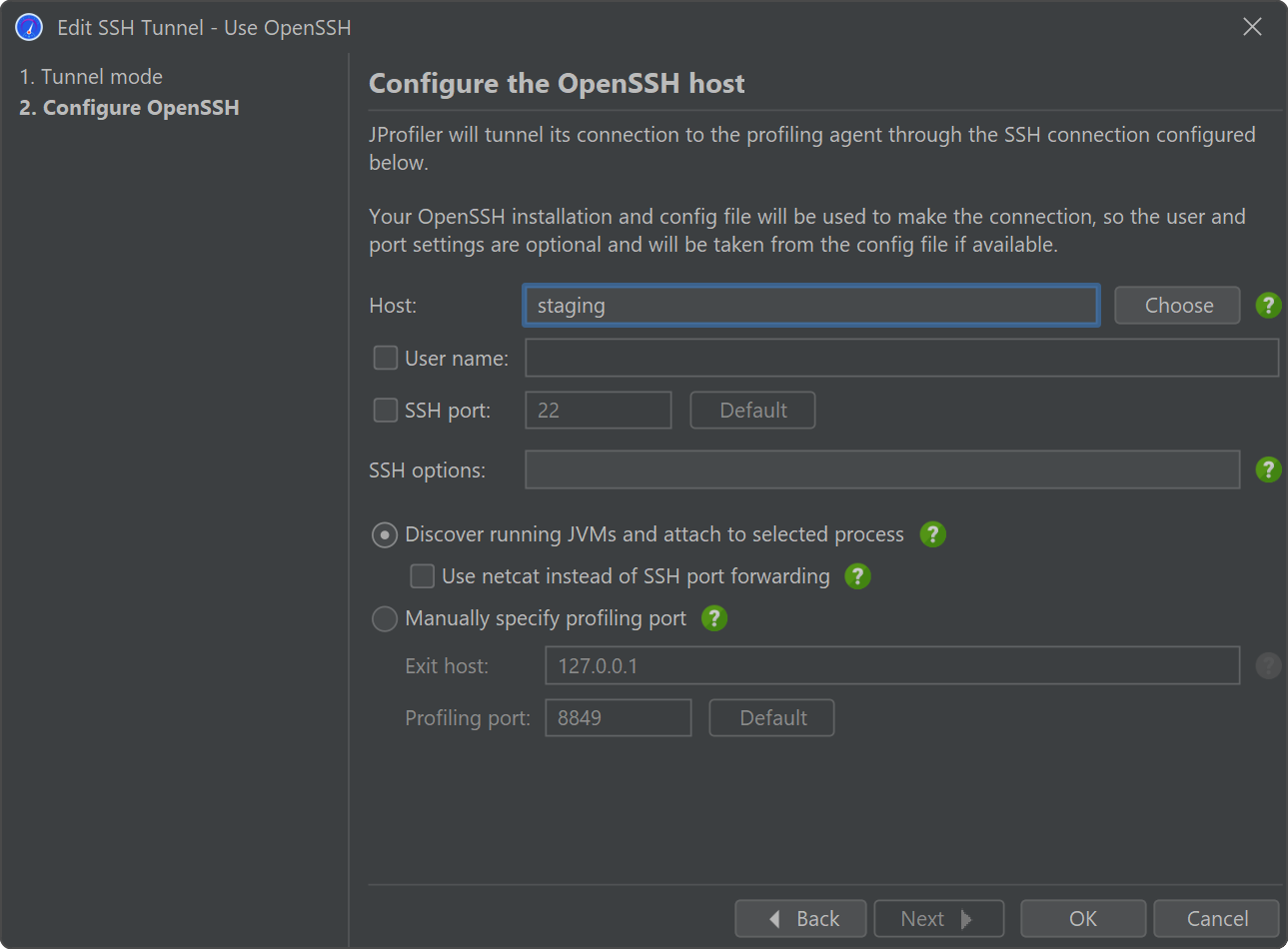Select Manually specify profiling port option

[x=385, y=619]
